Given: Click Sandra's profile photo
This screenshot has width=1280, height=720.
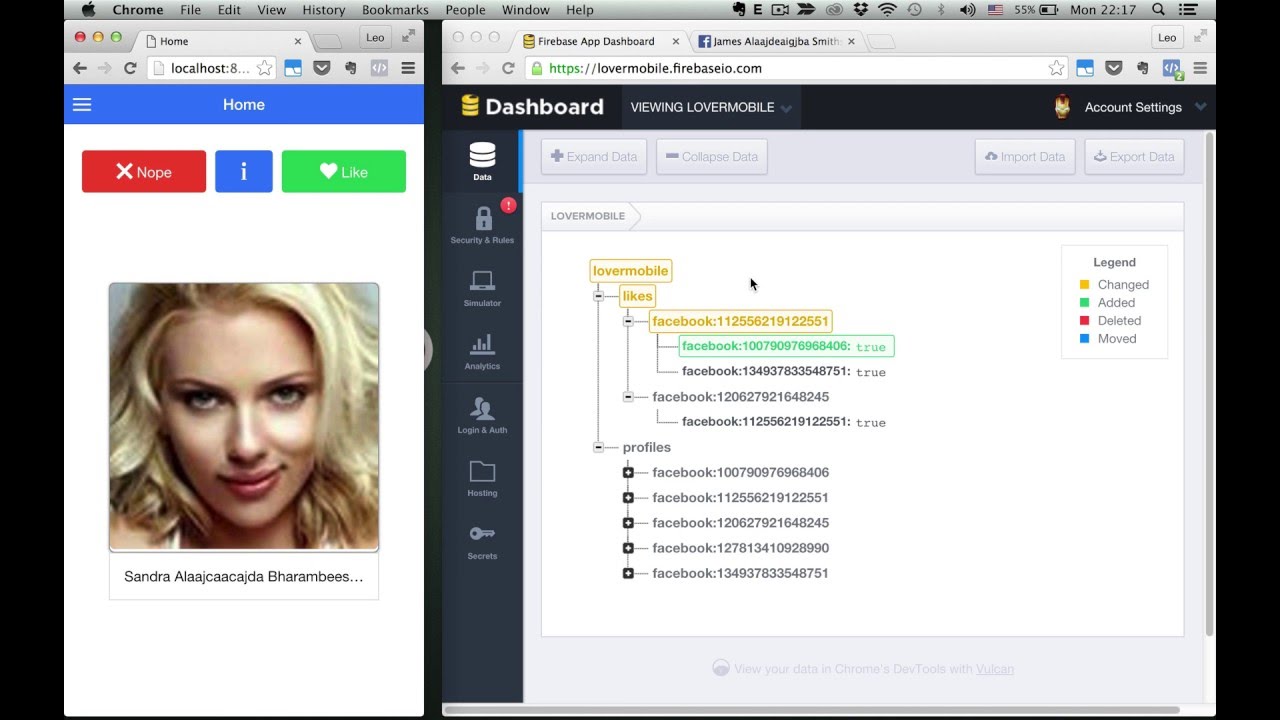Looking at the screenshot, I should tap(244, 417).
